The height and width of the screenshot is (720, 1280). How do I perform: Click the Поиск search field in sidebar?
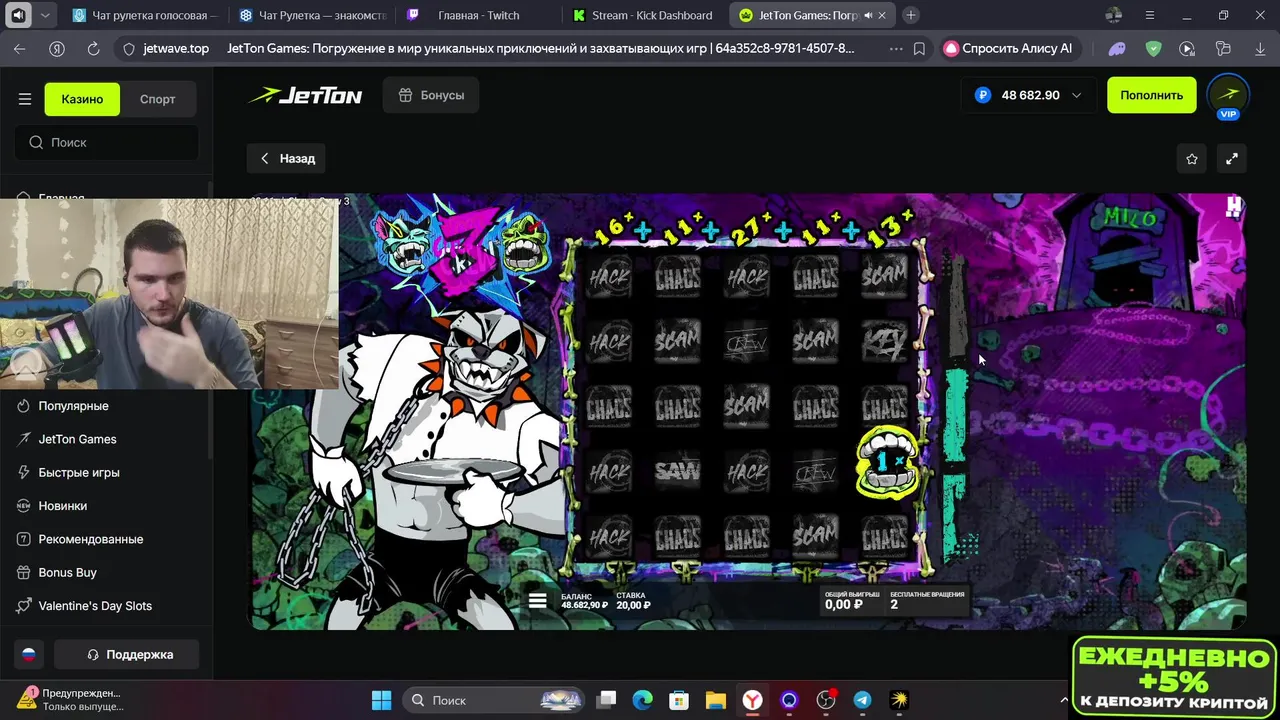(x=106, y=142)
